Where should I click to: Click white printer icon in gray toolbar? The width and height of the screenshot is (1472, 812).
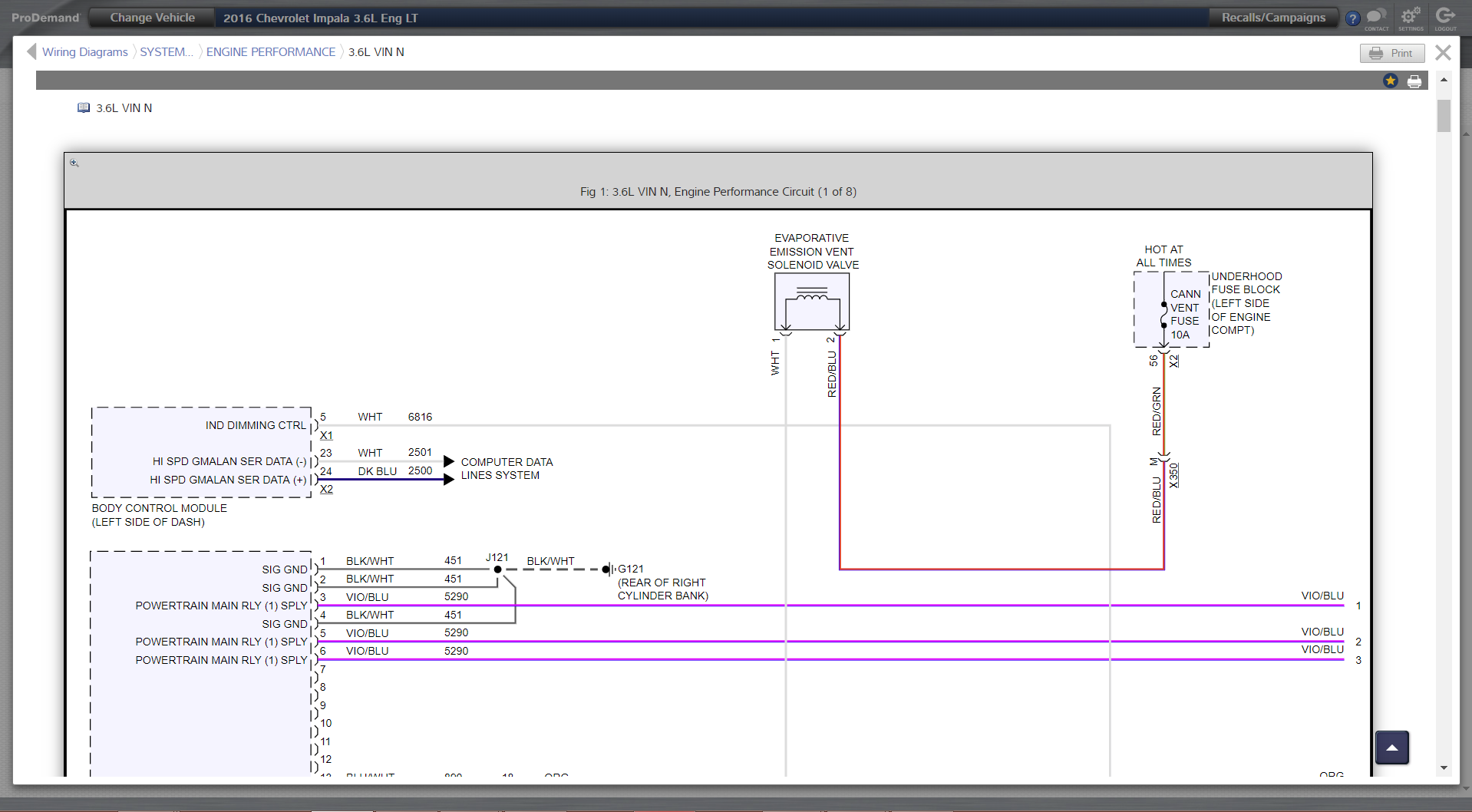pyautogui.click(x=1414, y=81)
